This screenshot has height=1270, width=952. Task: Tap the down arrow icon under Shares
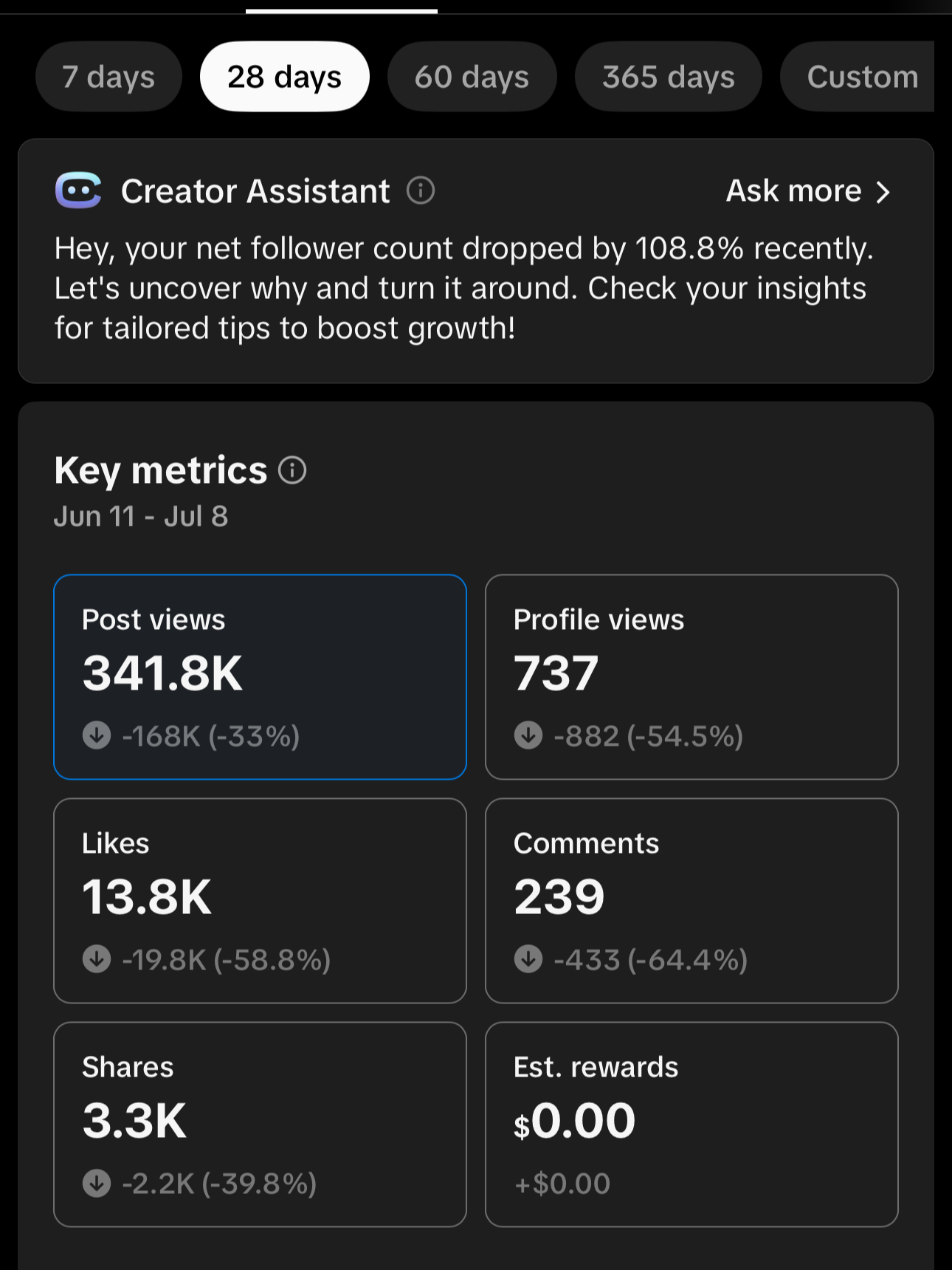pos(97,1183)
